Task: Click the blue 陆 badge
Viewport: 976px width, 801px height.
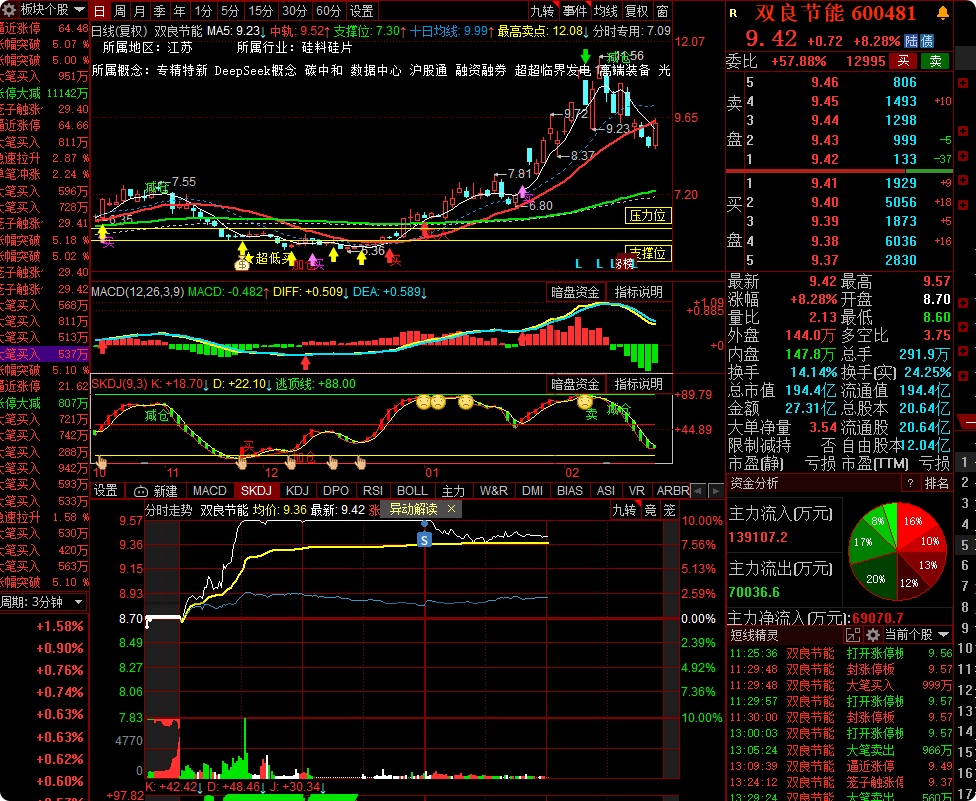Action: [x=911, y=41]
